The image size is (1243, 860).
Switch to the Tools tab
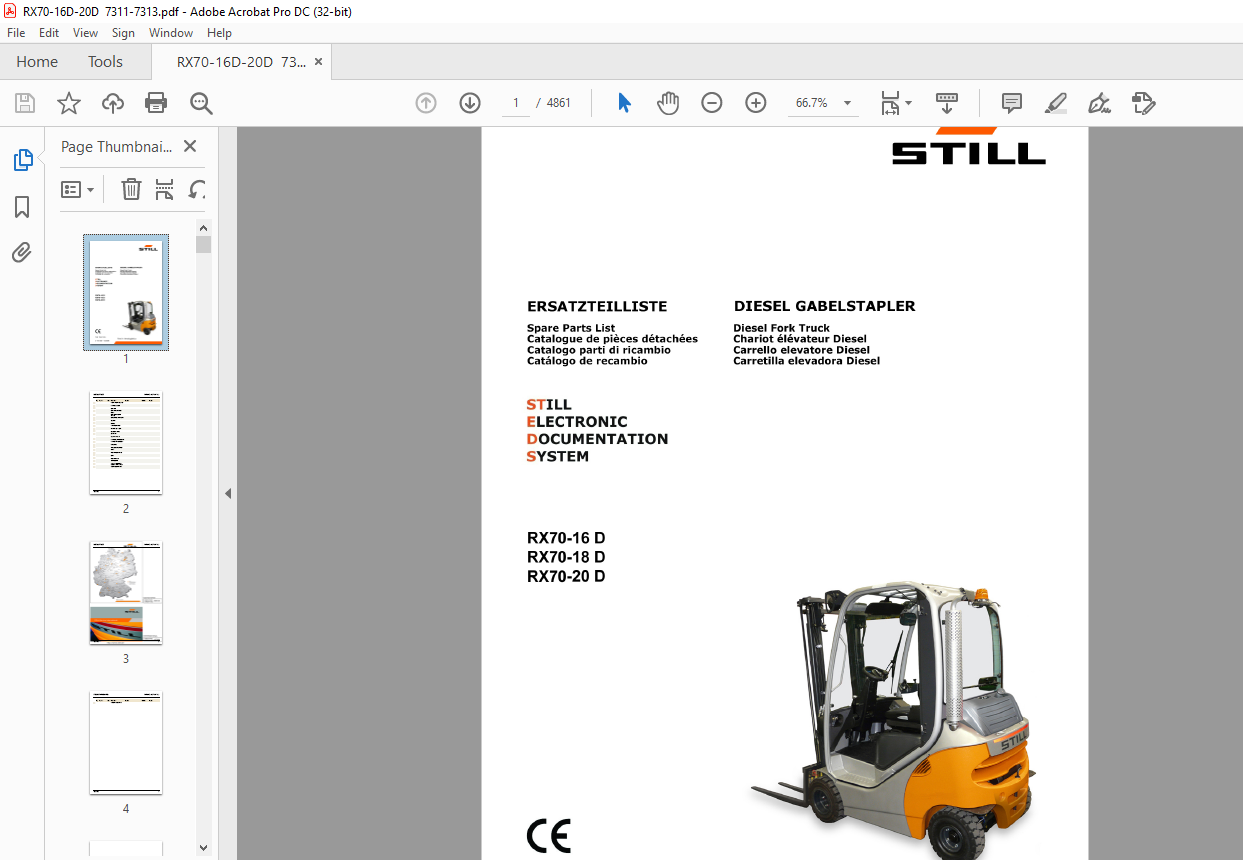[105, 62]
